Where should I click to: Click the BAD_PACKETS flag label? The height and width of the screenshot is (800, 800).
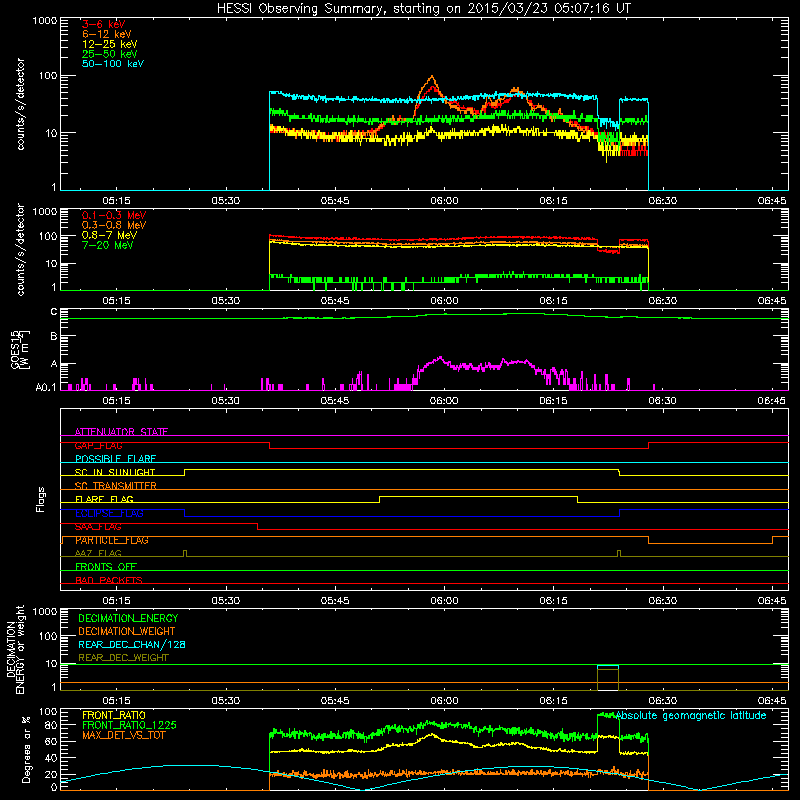click(109, 580)
